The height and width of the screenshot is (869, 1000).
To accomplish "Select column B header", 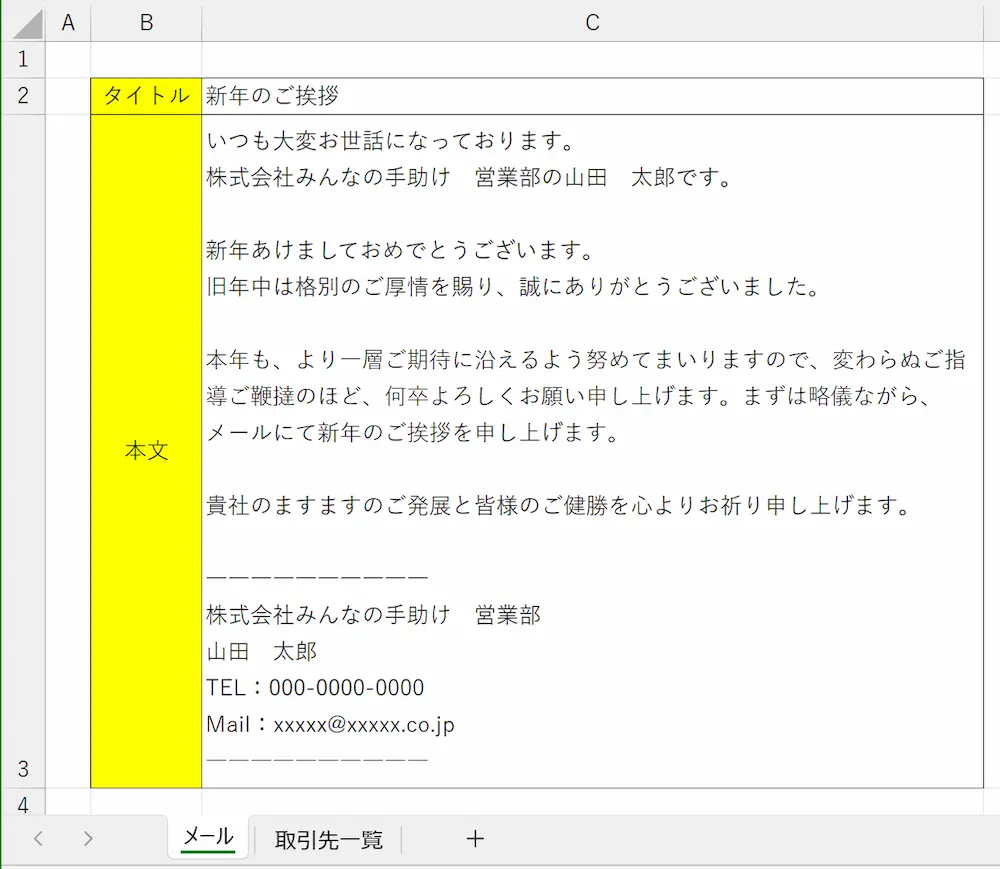I will pos(146,22).
